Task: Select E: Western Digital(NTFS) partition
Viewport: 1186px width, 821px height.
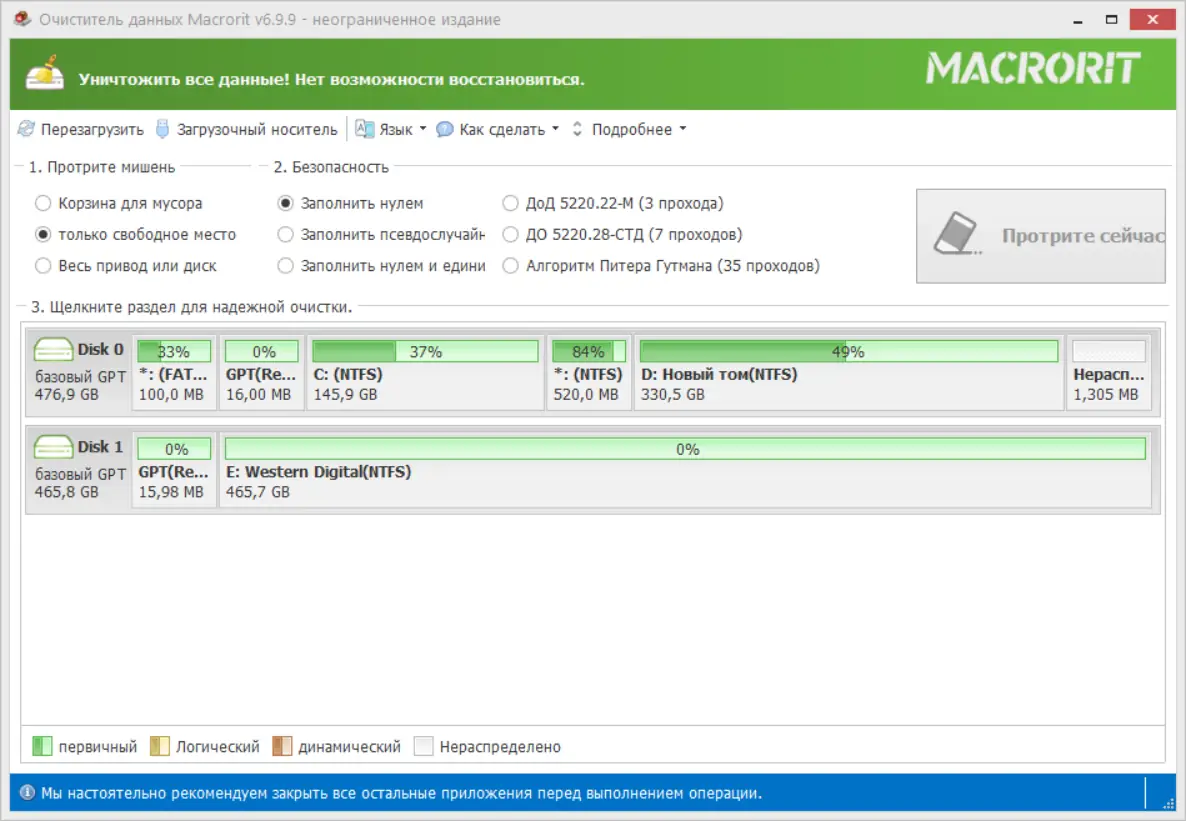Action: click(x=685, y=471)
